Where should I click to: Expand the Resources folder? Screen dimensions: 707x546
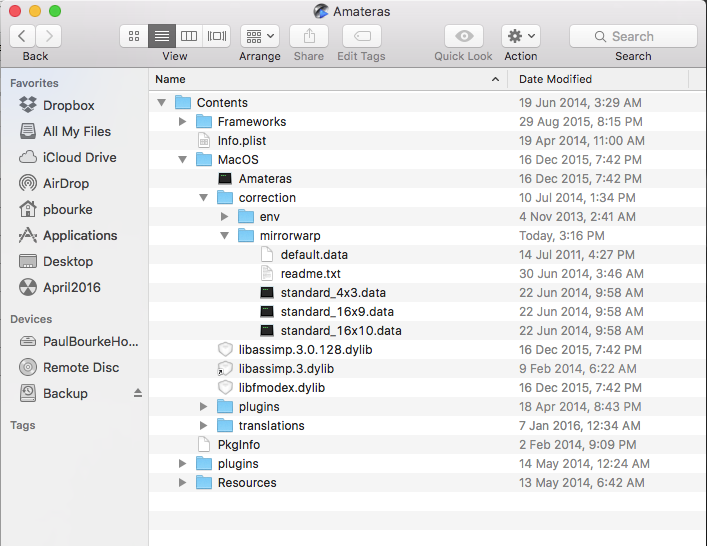[182, 483]
